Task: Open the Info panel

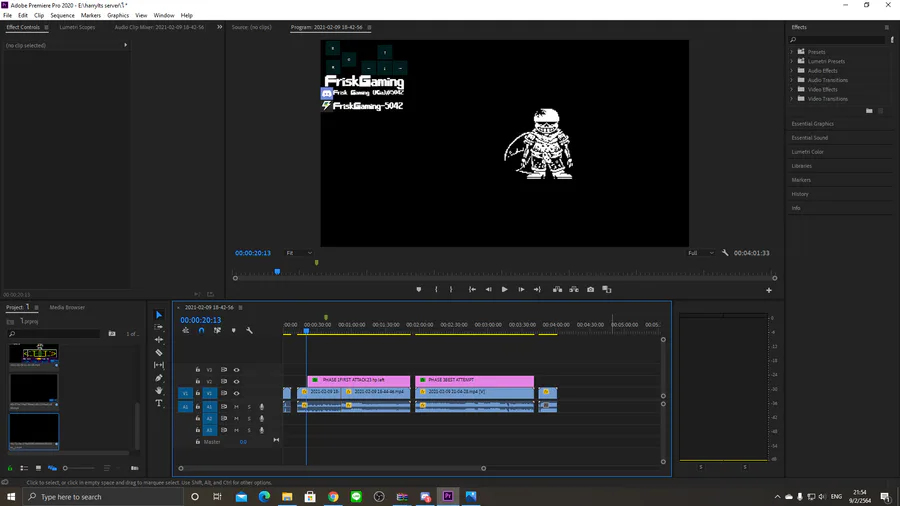Action: (x=796, y=208)
